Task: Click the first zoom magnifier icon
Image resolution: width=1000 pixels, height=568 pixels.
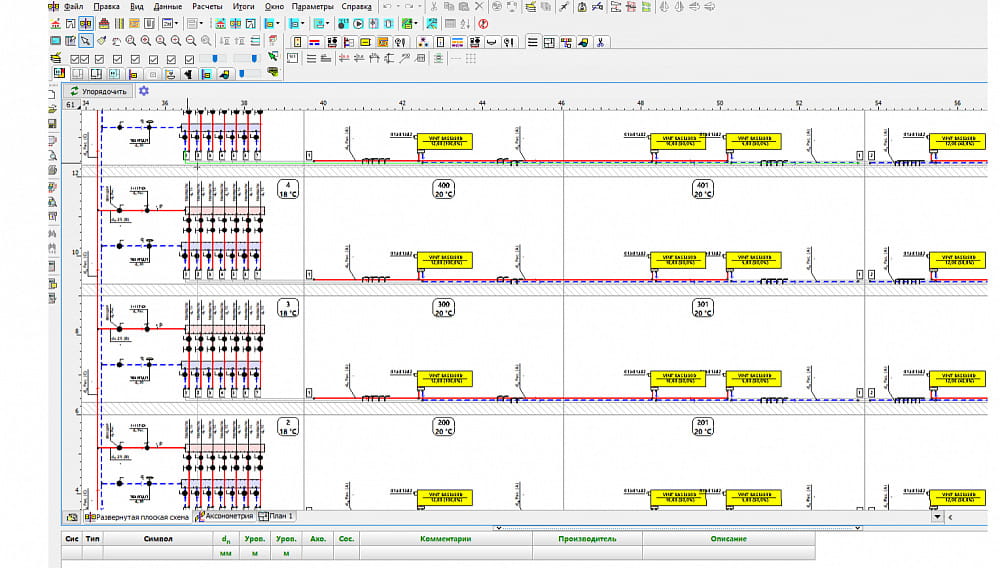Action: click(131, 41)
